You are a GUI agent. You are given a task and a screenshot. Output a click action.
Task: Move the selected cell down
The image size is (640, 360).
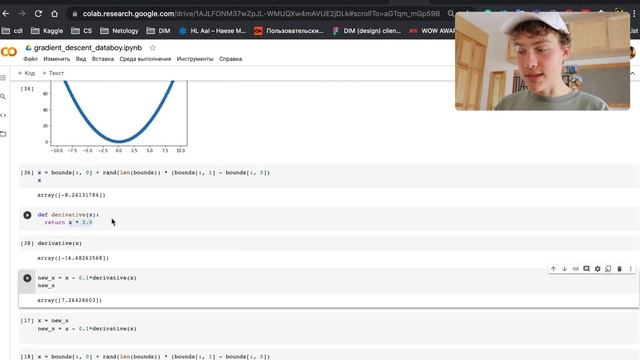point(564,269)
